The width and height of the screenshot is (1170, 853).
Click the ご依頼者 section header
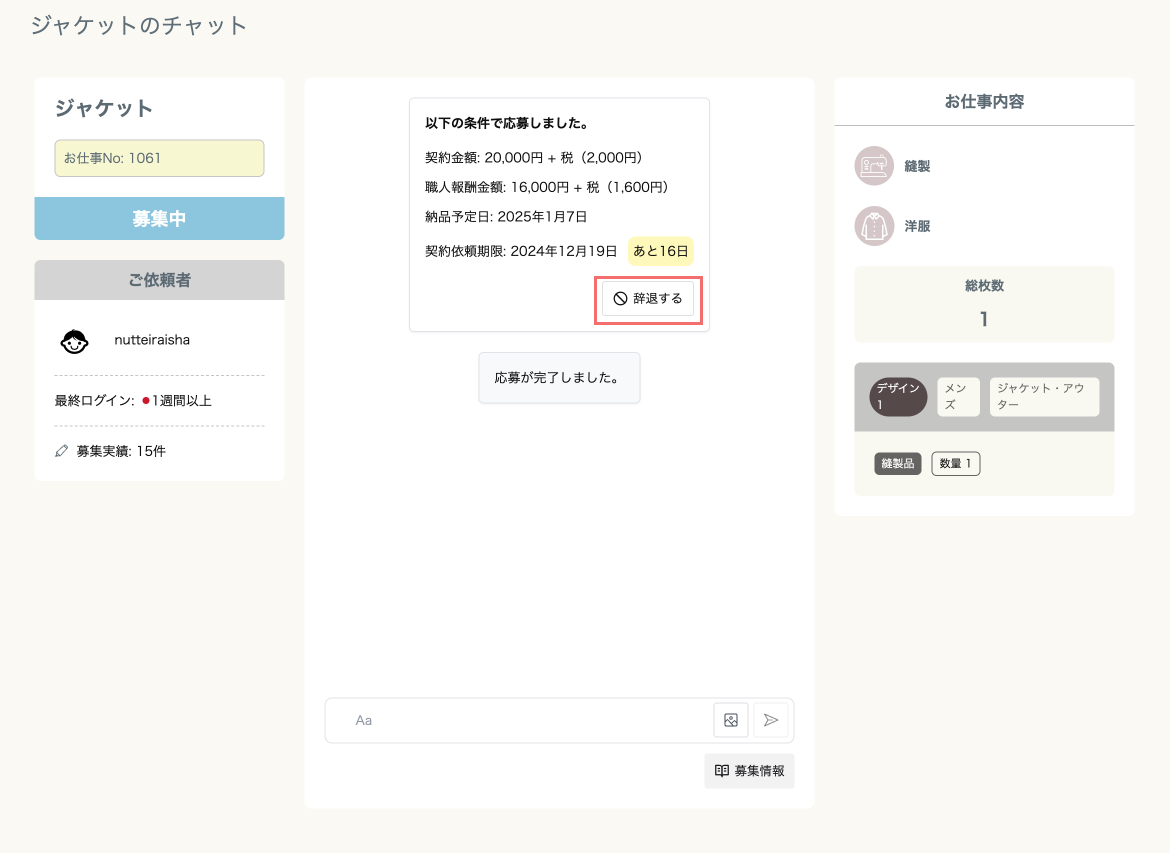pyautogui.click(x=160, y=280)
